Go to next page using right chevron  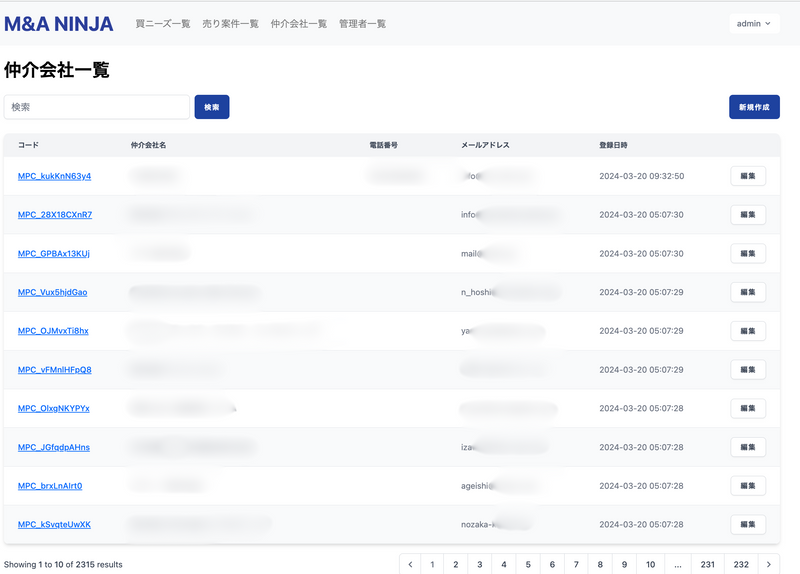tap(769, 564)
